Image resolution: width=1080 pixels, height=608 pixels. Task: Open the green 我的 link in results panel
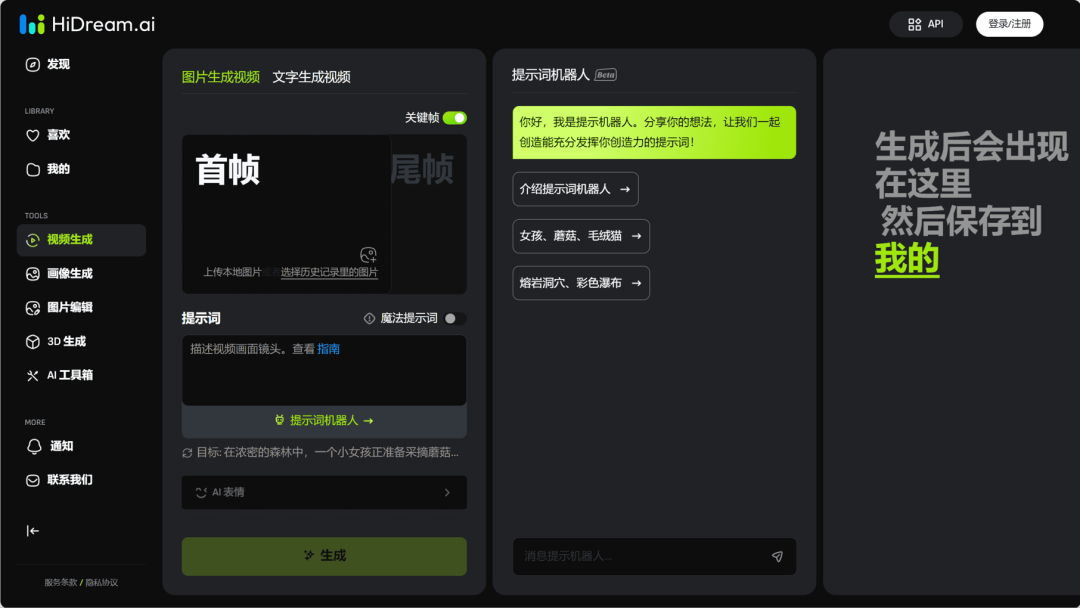[906, 259]
